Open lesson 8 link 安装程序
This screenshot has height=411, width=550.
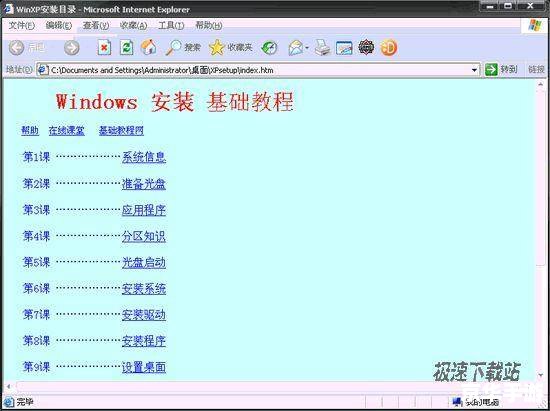(x=144, y=341)
